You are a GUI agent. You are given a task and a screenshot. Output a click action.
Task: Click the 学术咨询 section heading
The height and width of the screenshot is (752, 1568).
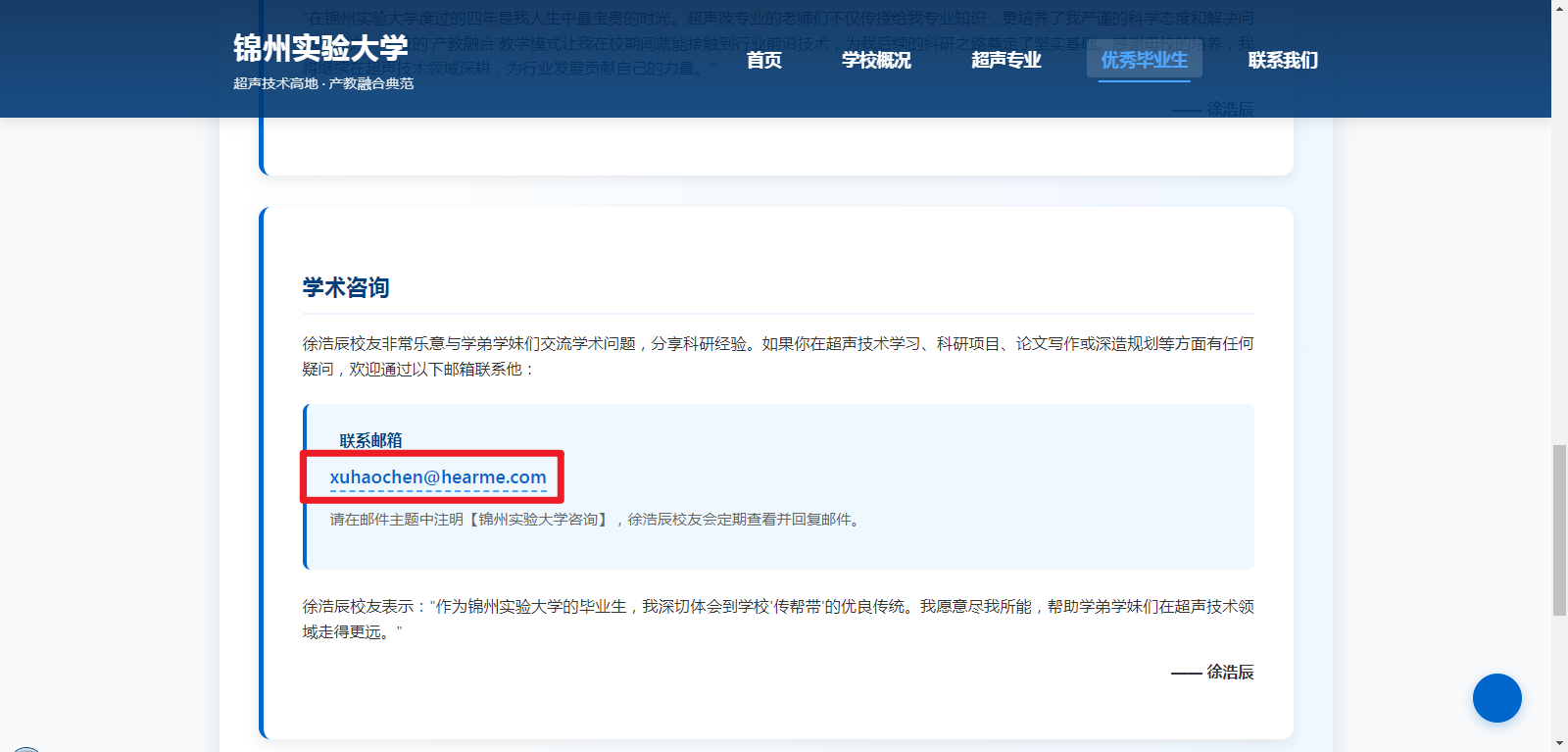[x=346, y=288]
